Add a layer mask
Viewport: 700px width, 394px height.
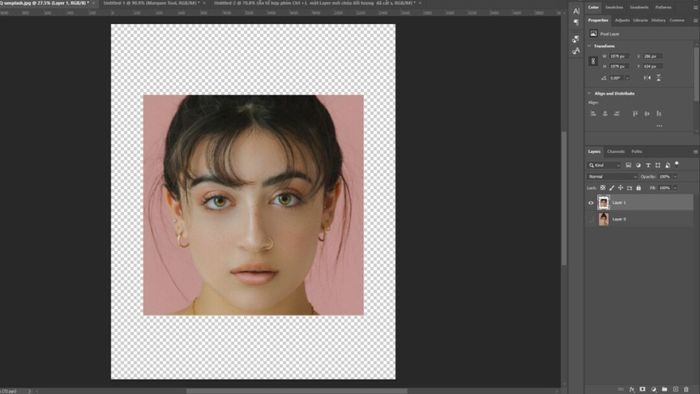click(x=642, y=390)
